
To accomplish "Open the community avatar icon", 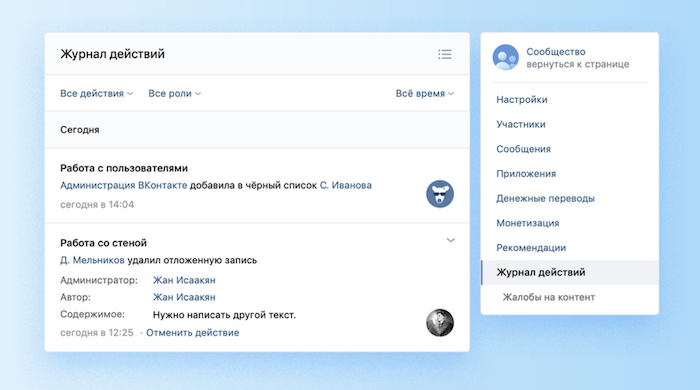I will pyautogui.click(x=505, y=57).
